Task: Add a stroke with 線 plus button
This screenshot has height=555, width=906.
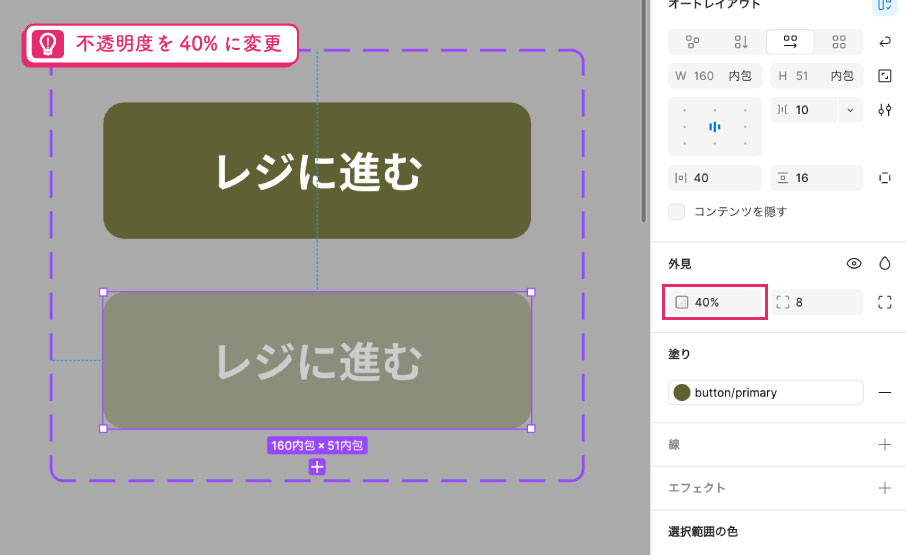Action: point(885,444)
